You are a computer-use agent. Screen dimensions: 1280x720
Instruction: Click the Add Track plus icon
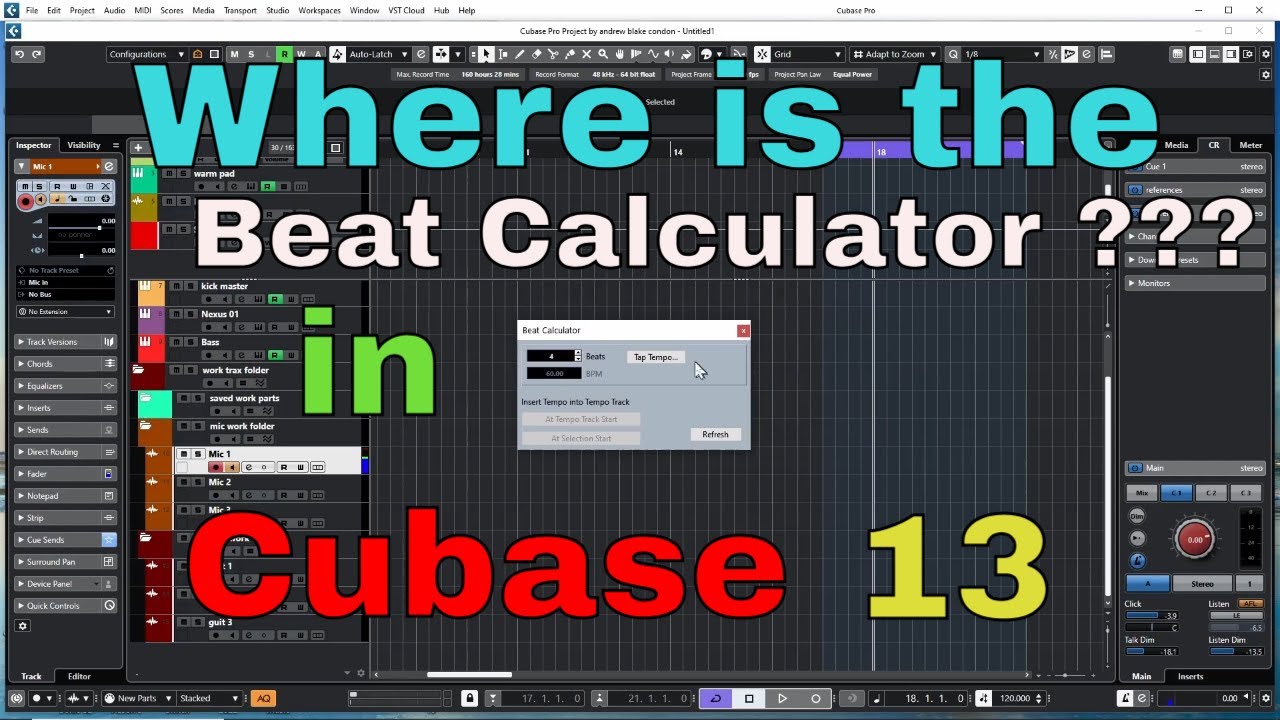coord(139,147)
